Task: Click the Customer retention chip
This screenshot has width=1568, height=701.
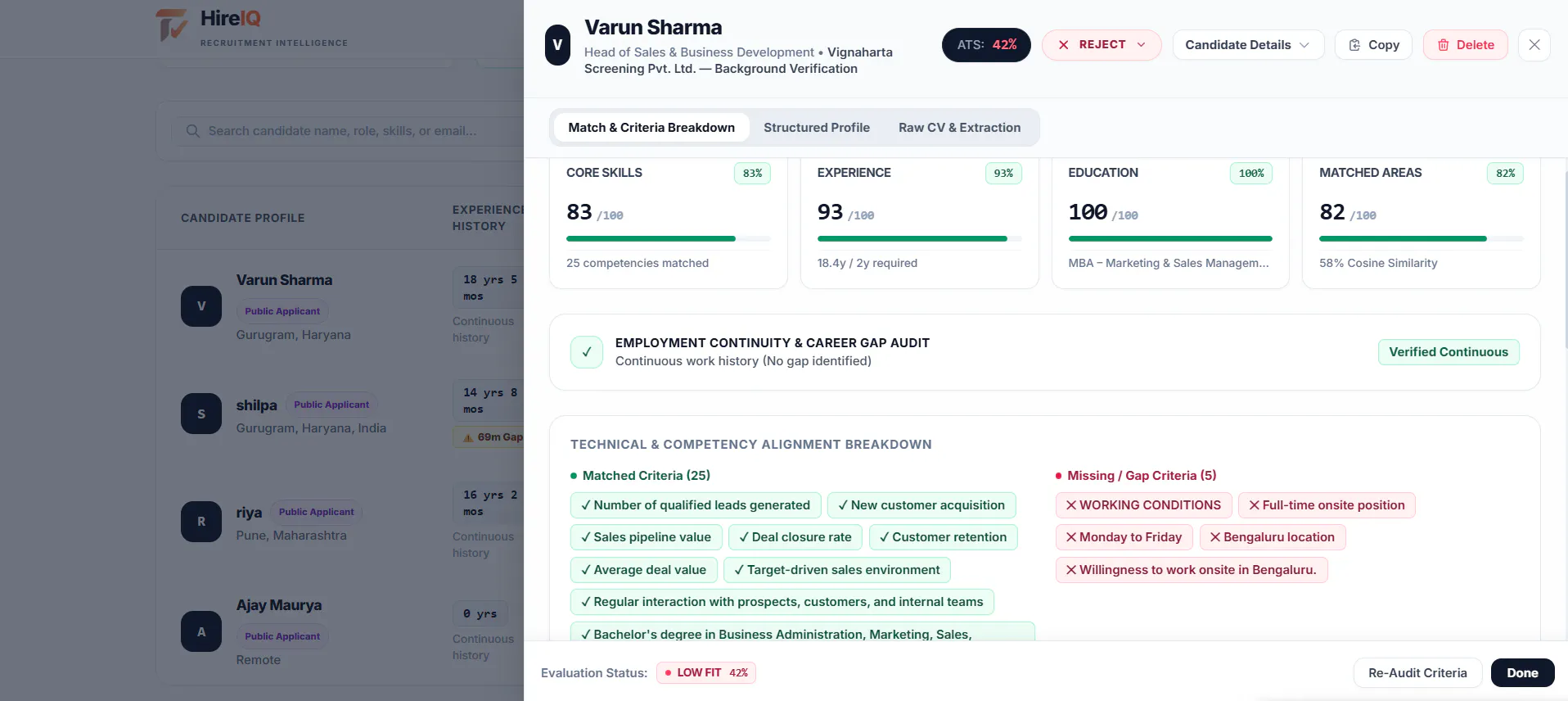Action: point(943,537)
